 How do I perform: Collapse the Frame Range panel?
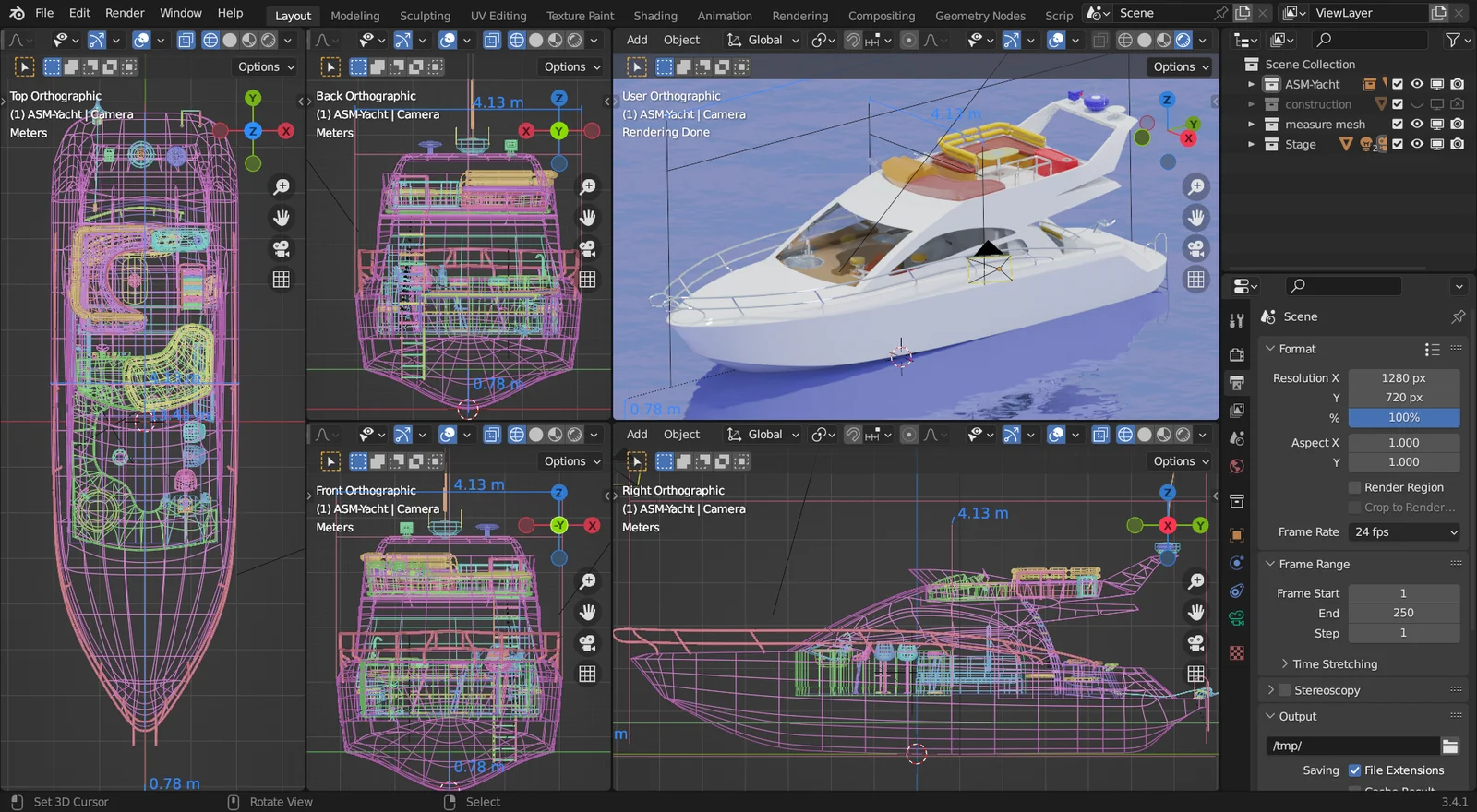1270,564
